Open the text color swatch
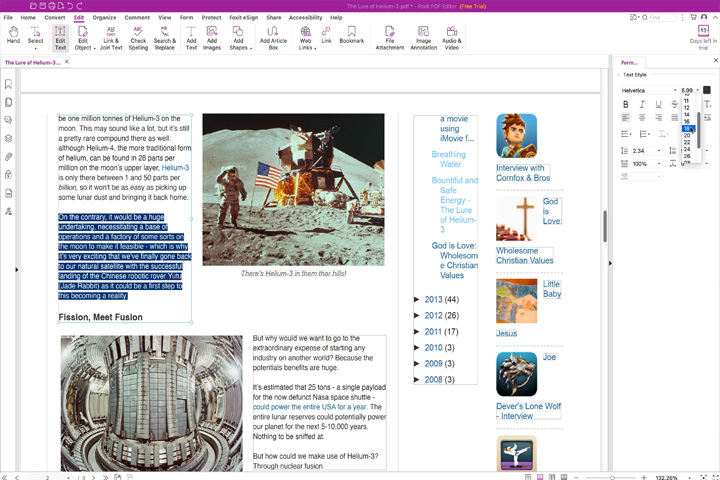This screenshot has height=480, width=720. 707,90
